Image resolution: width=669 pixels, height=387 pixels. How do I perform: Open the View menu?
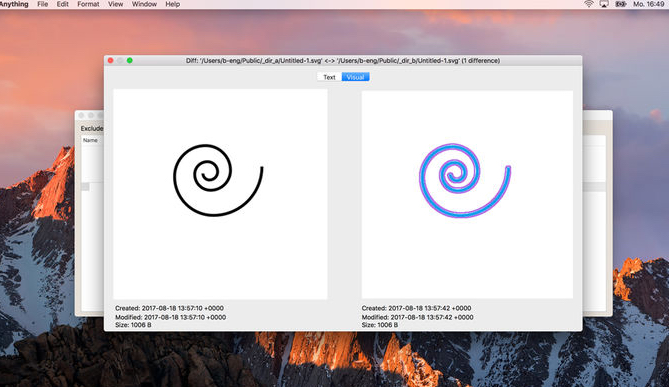click(x=115, y=4)
